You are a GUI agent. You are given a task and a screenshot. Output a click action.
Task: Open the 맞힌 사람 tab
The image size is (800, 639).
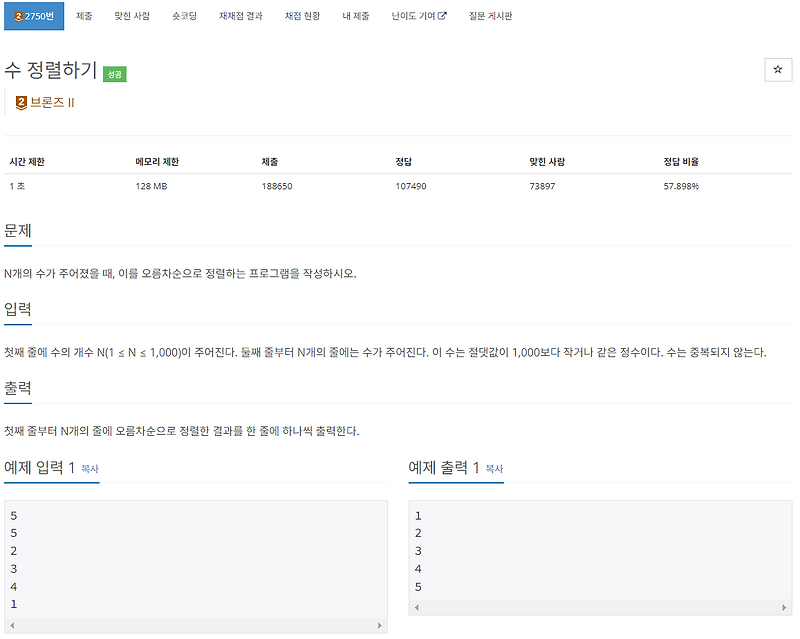pos(132,16)
